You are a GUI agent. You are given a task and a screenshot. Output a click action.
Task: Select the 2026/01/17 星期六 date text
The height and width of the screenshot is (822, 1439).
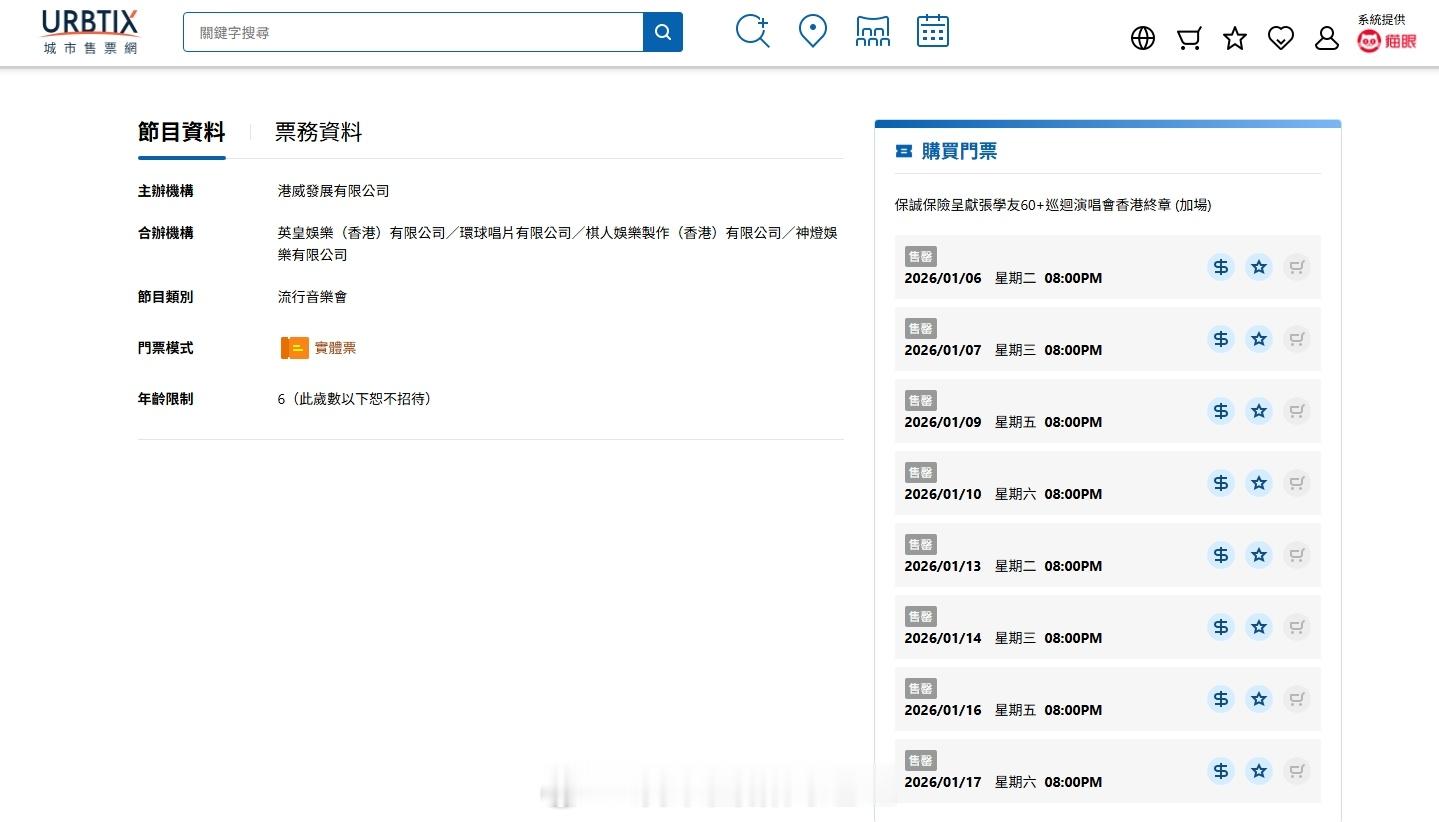click(970, 782)
